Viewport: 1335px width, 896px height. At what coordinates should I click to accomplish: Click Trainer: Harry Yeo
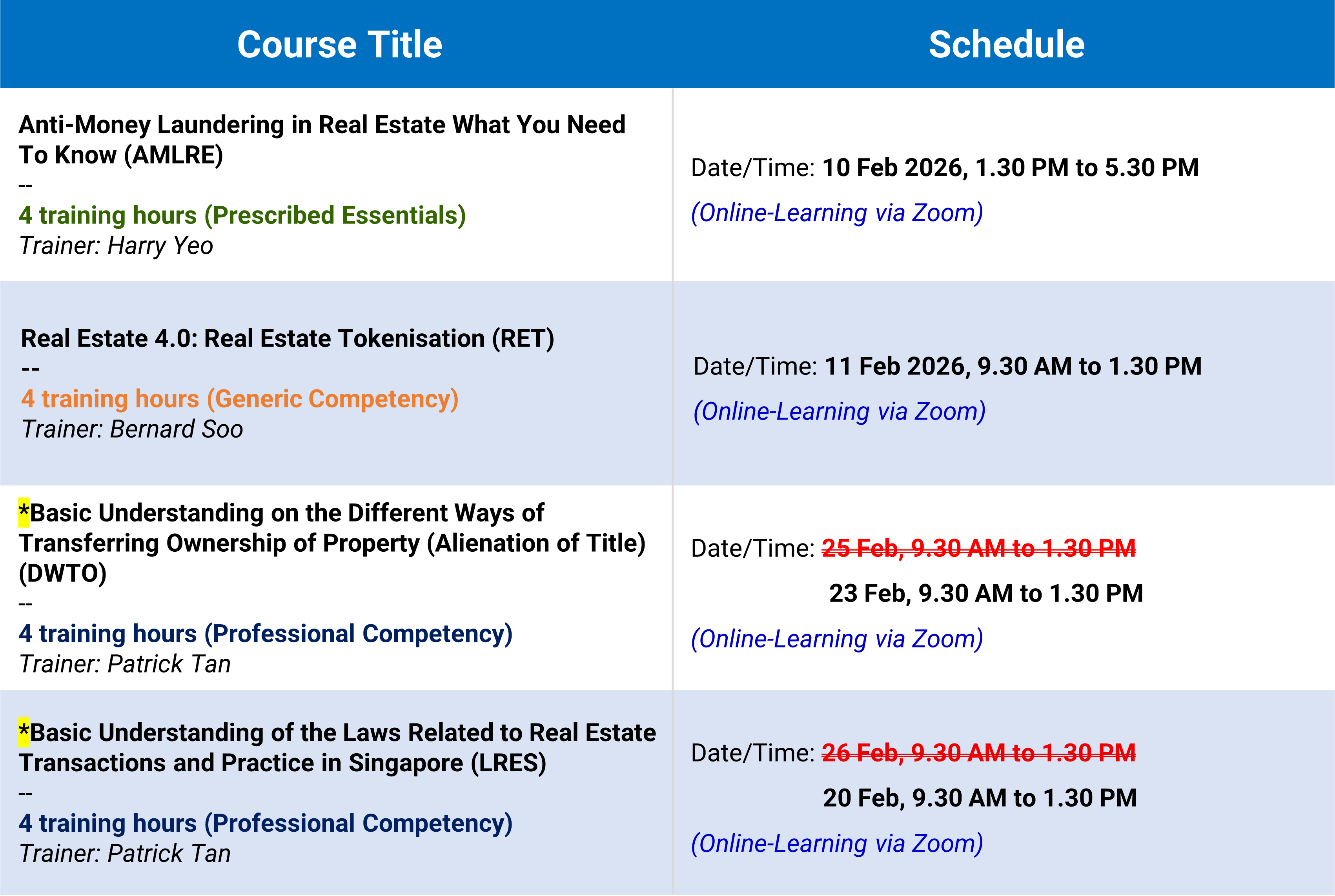click(116, 246)
